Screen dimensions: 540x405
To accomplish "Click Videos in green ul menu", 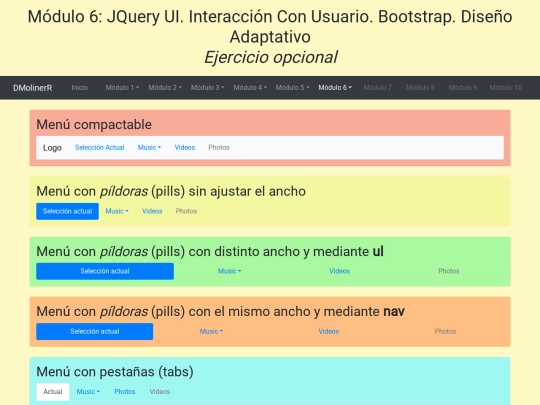I will (x=340, y=271).
